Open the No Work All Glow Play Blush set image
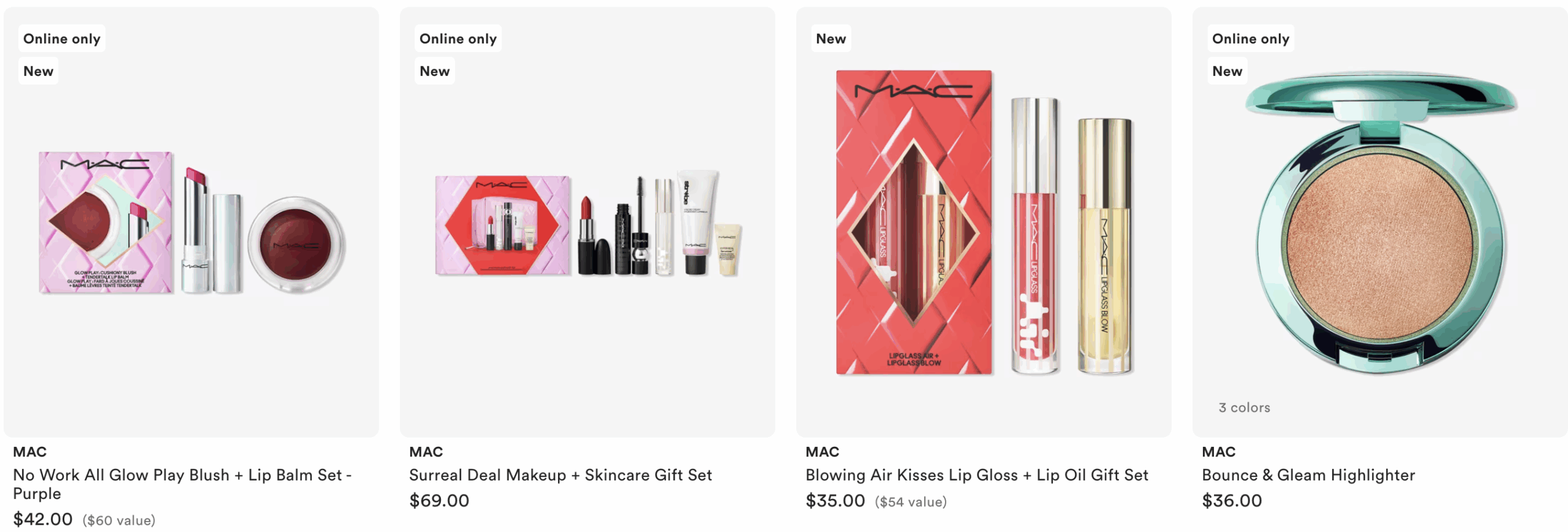Screen dimensions: 1568x532 pos(192,223)
